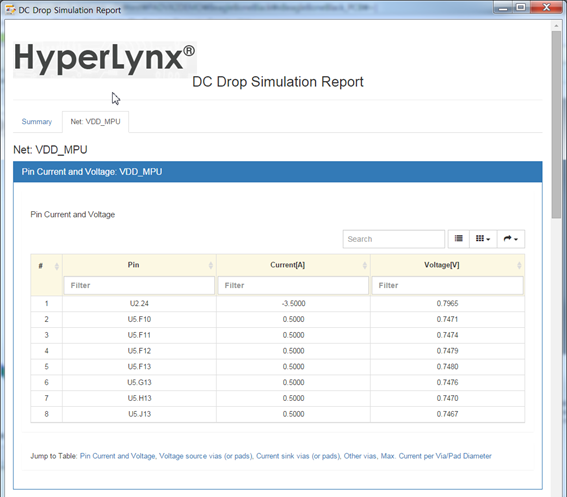Image resolution: width=567 pixels, height=497 pixels.
Task: Click the Current[A] Filter box
Action: click(x=293, y=285)
